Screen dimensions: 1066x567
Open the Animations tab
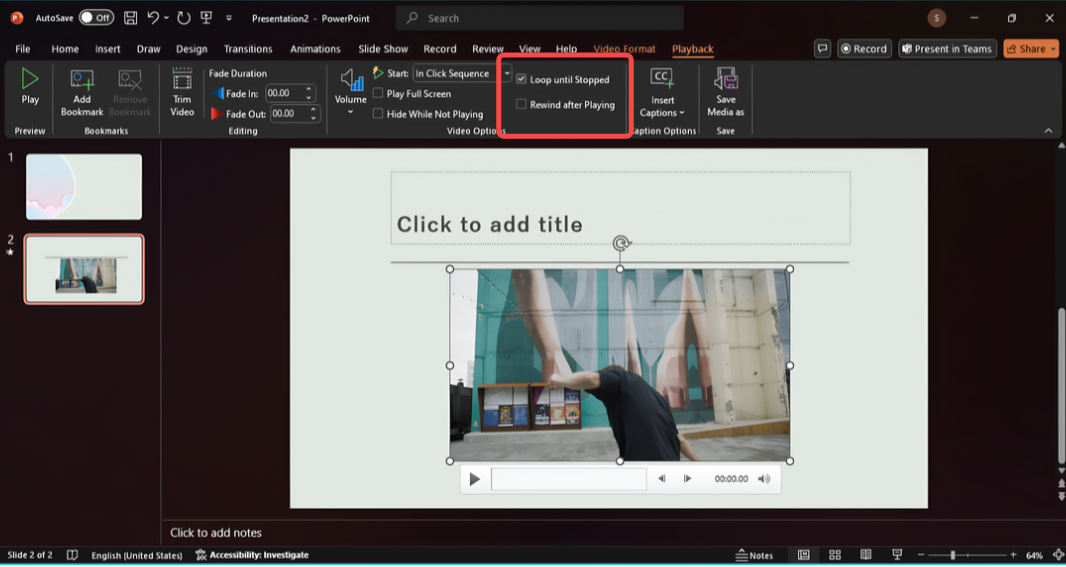pyautogui.click(x=315, y=49)
